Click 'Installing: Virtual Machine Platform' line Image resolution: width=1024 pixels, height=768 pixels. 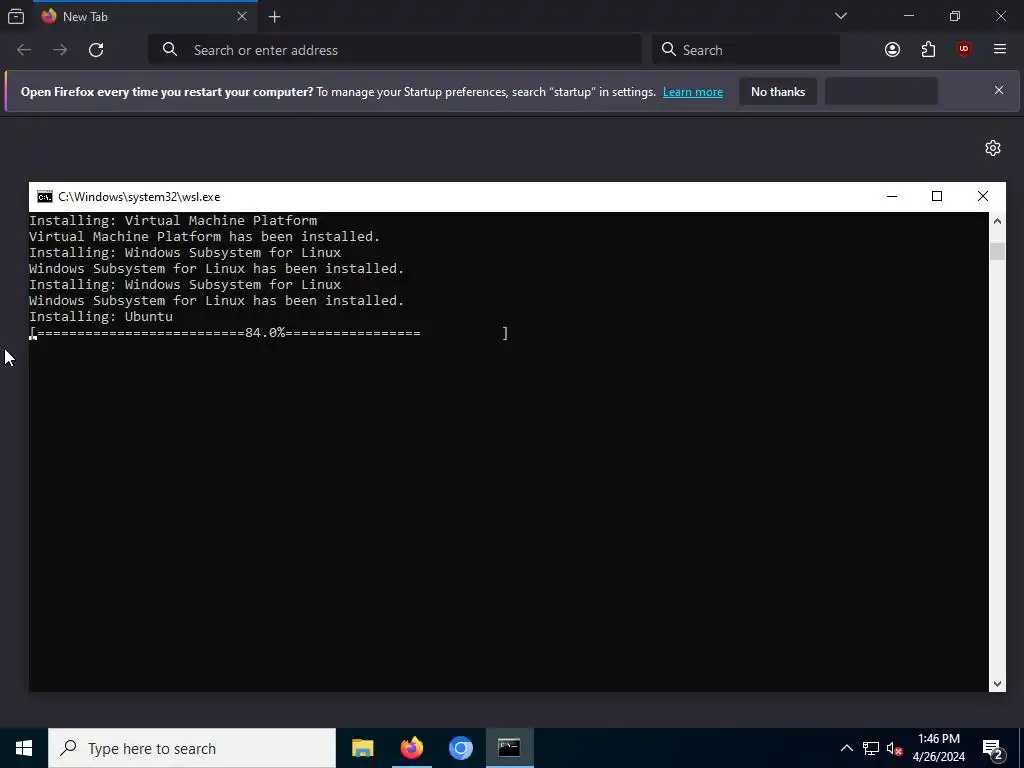click(x=173, y=221)
